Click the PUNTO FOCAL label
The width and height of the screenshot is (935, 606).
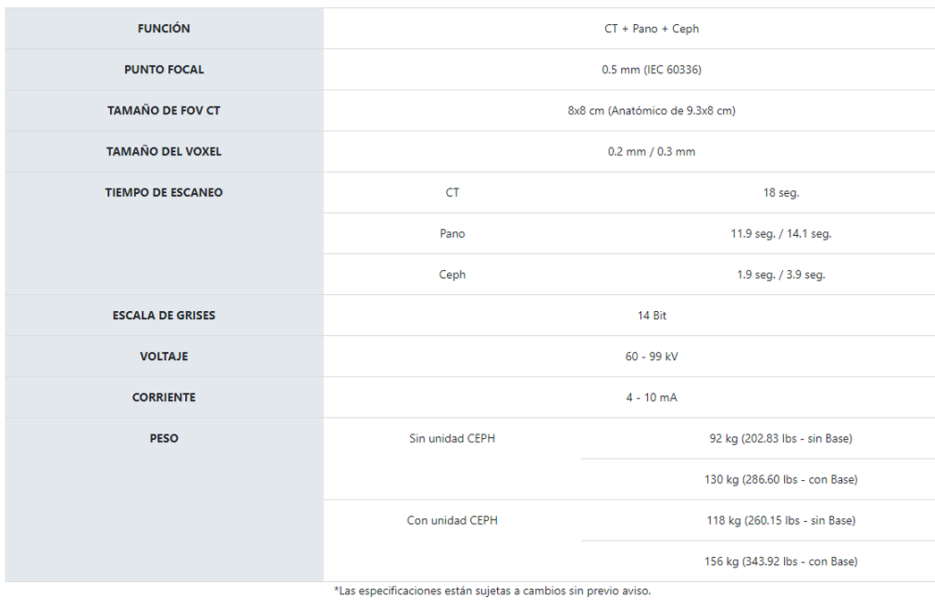[x=163, y=70]
